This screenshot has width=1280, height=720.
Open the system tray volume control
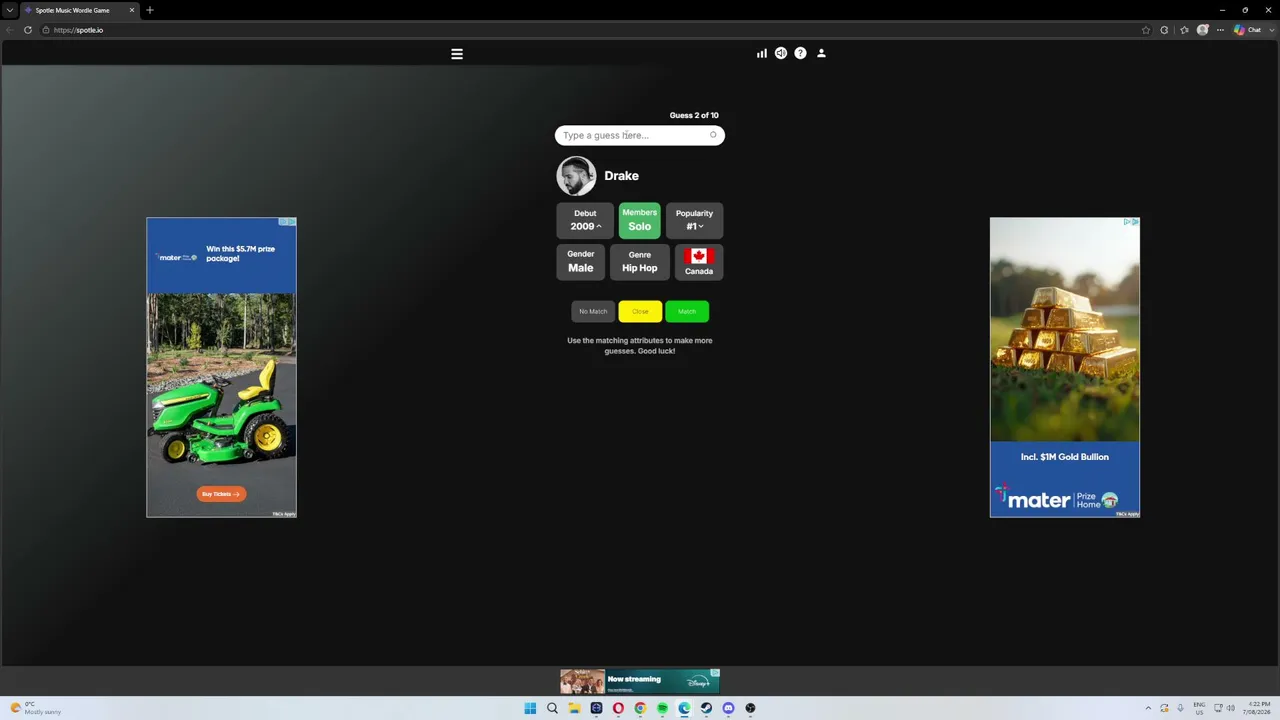1230,708
